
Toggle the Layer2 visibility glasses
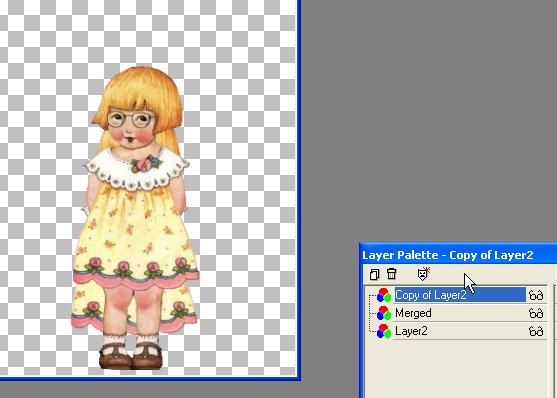[x=536, y=331]
